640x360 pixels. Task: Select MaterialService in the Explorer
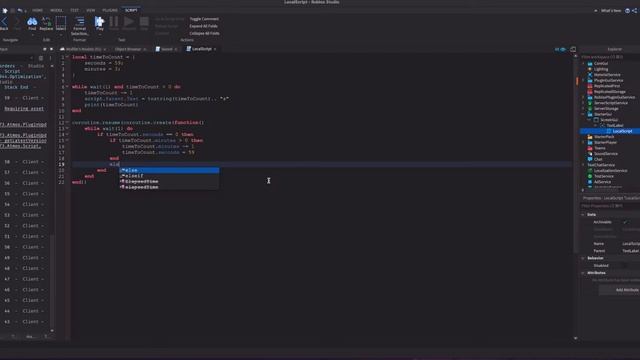[607, 75]
